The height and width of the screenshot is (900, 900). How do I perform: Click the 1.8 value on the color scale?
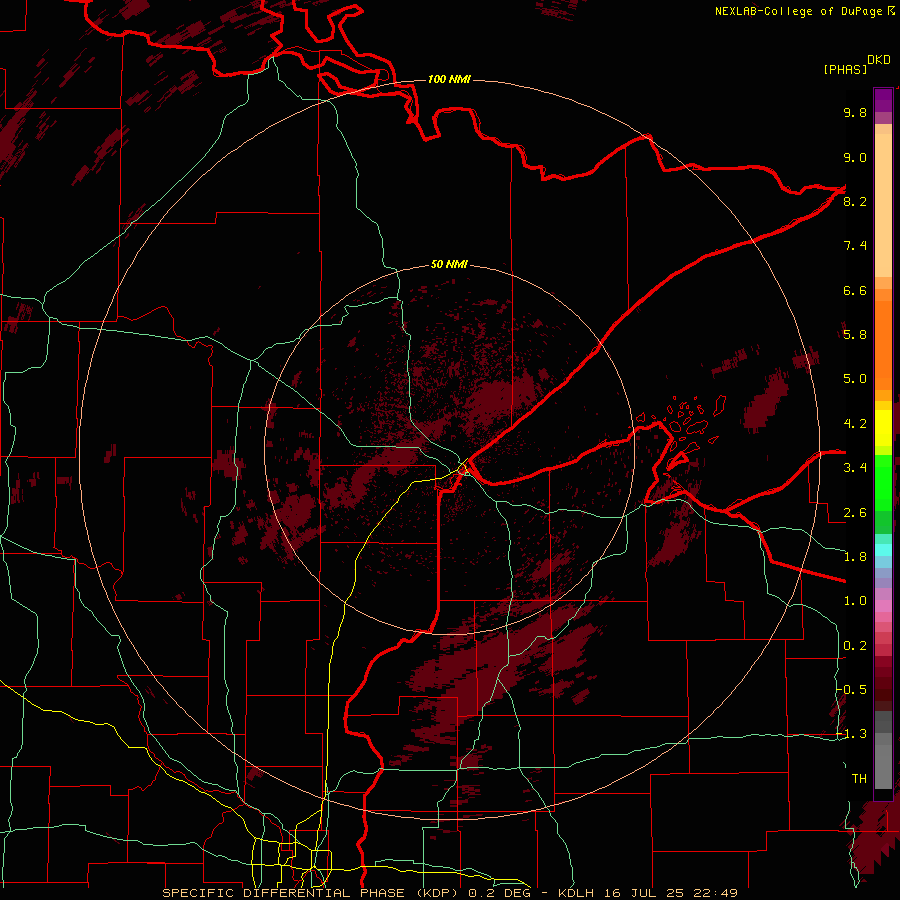(855, 557)
